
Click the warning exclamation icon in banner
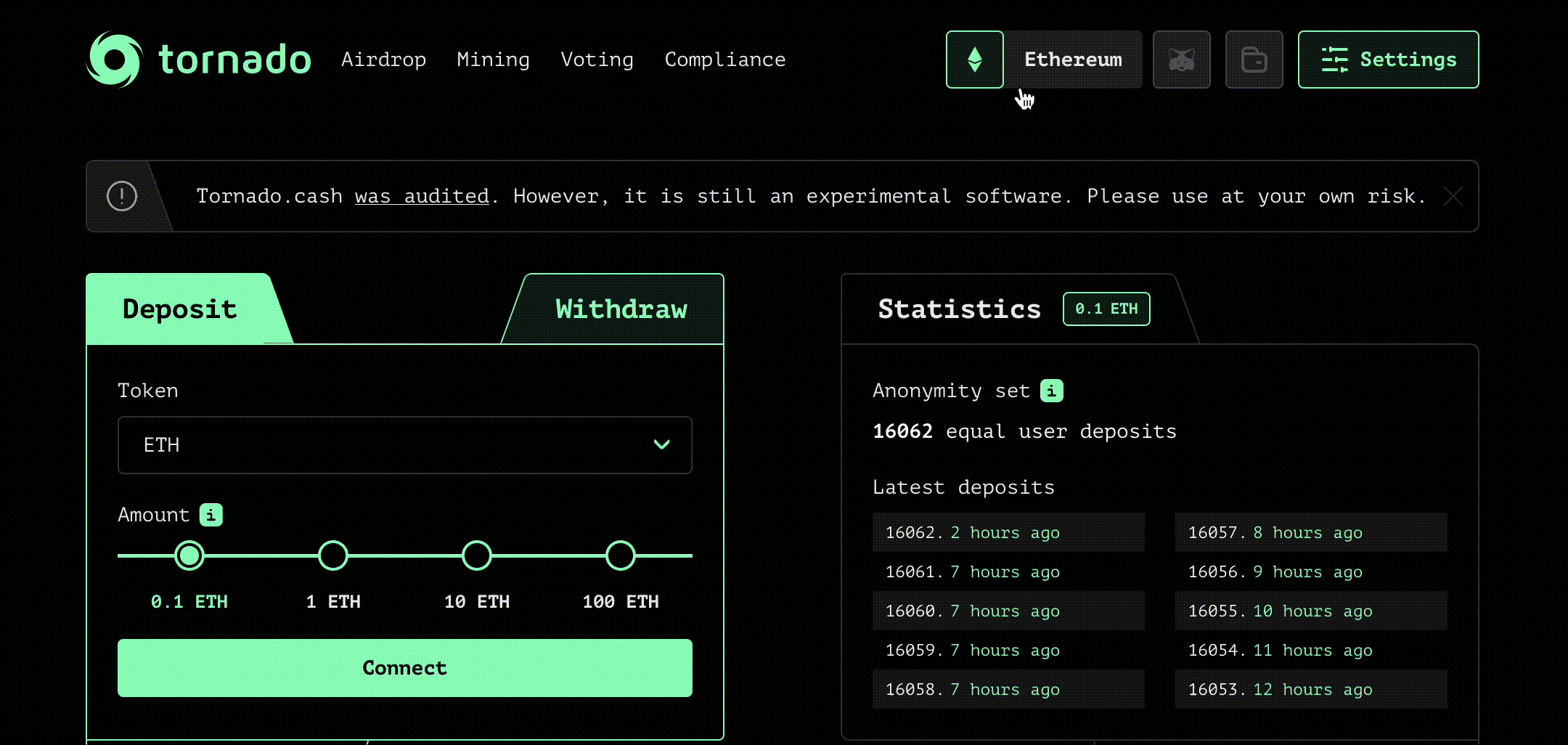point(122,196)
